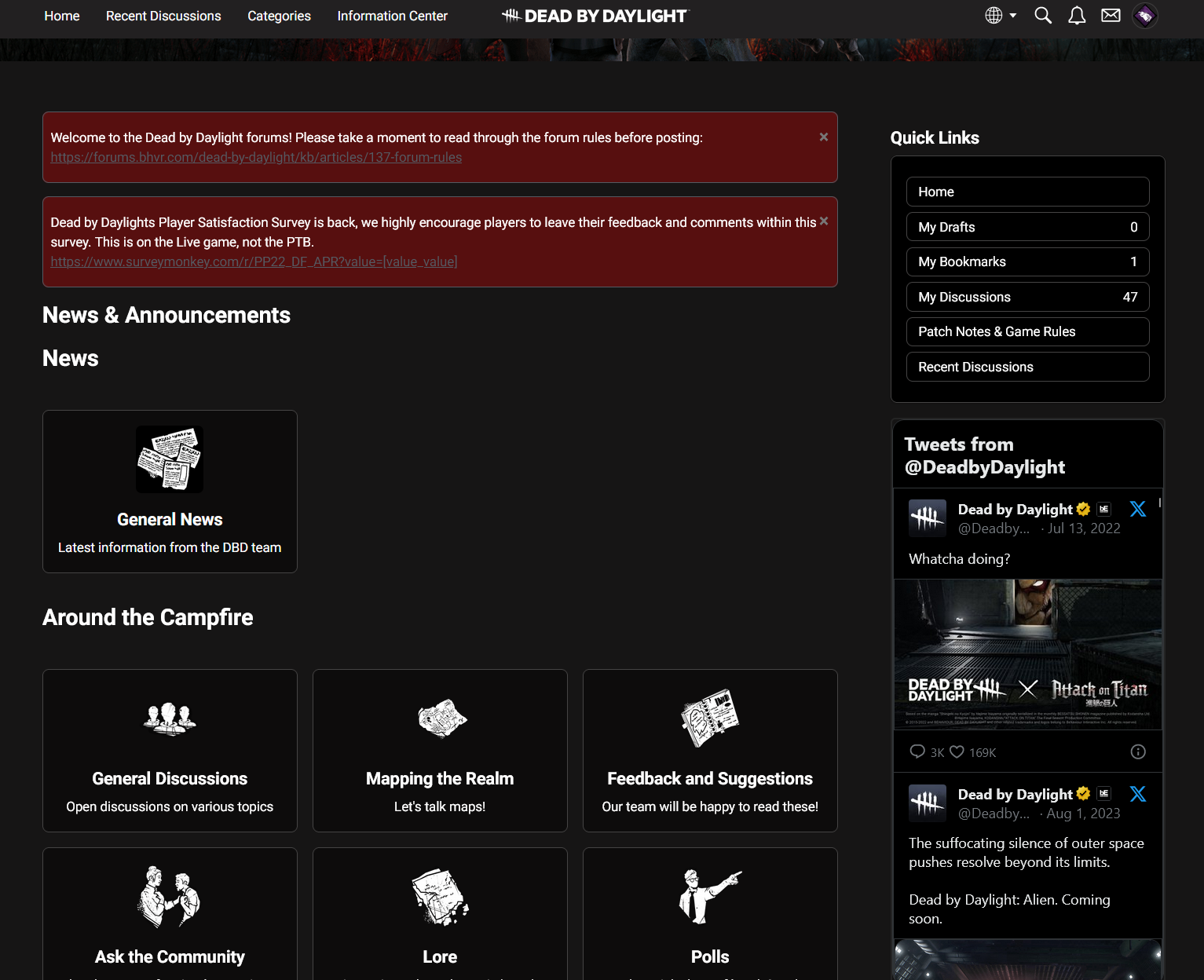The height and width of the screenshot is (980, 1204).
Task: Click the Jul 13, 2022 tweet date
Action: [1084, 528]
